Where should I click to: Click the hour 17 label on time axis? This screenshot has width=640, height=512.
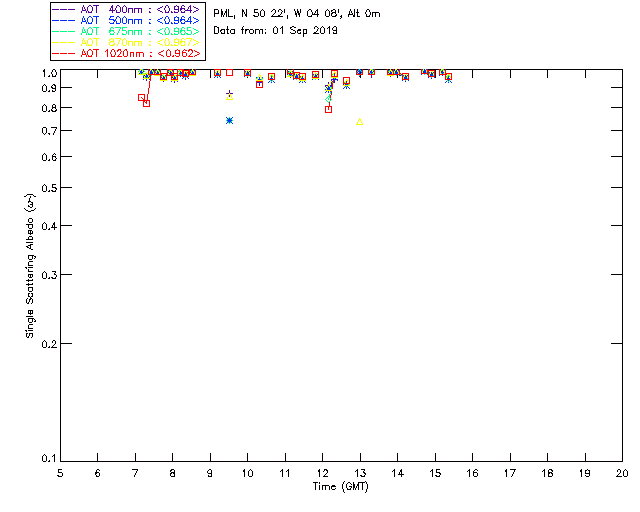coord(510,473)
